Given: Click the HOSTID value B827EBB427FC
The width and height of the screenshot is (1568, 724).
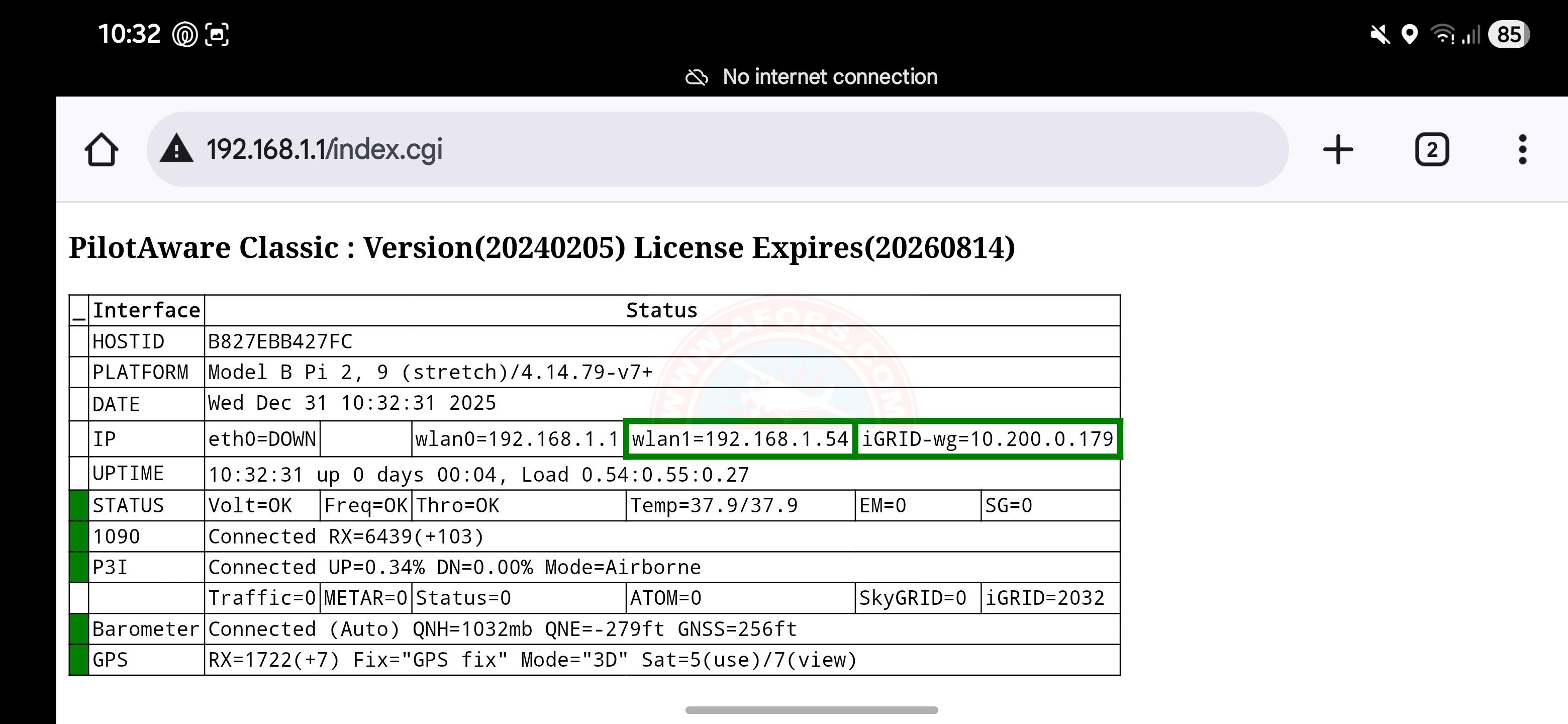Looking at the screenshot, I should point(280,341).
